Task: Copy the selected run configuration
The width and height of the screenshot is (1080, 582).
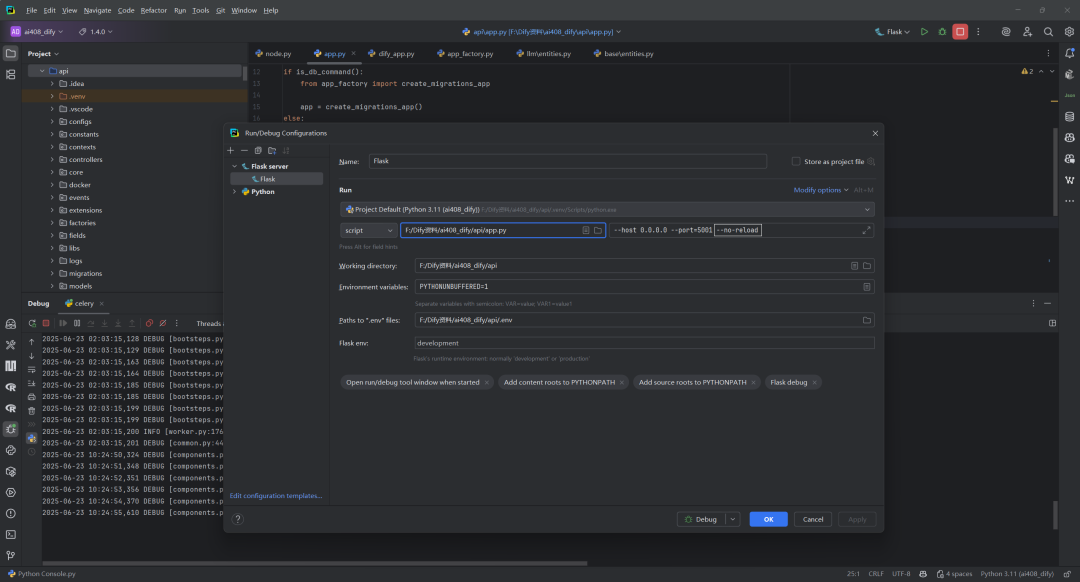Action: [258, 150]
